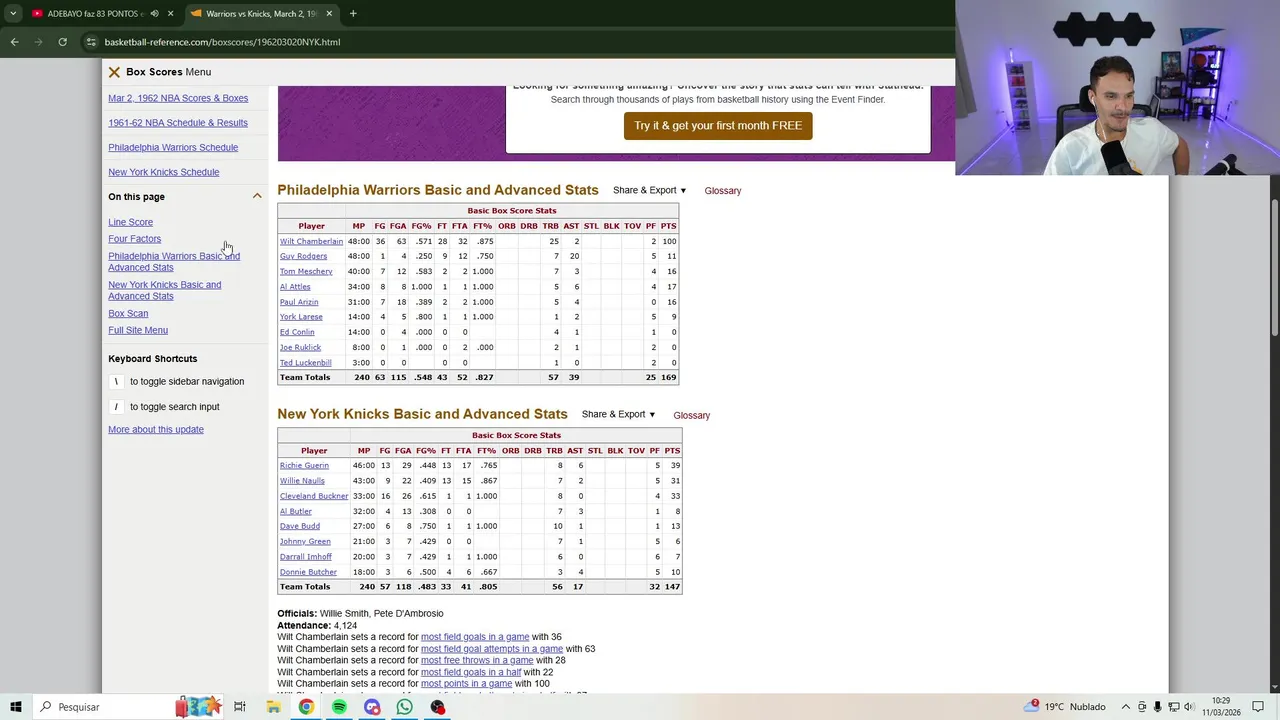The height and width of the screenshot is (720, 1280).
Task: Click Wilt Chamberlain's 100 points cell
Action: tap(668, 241)
